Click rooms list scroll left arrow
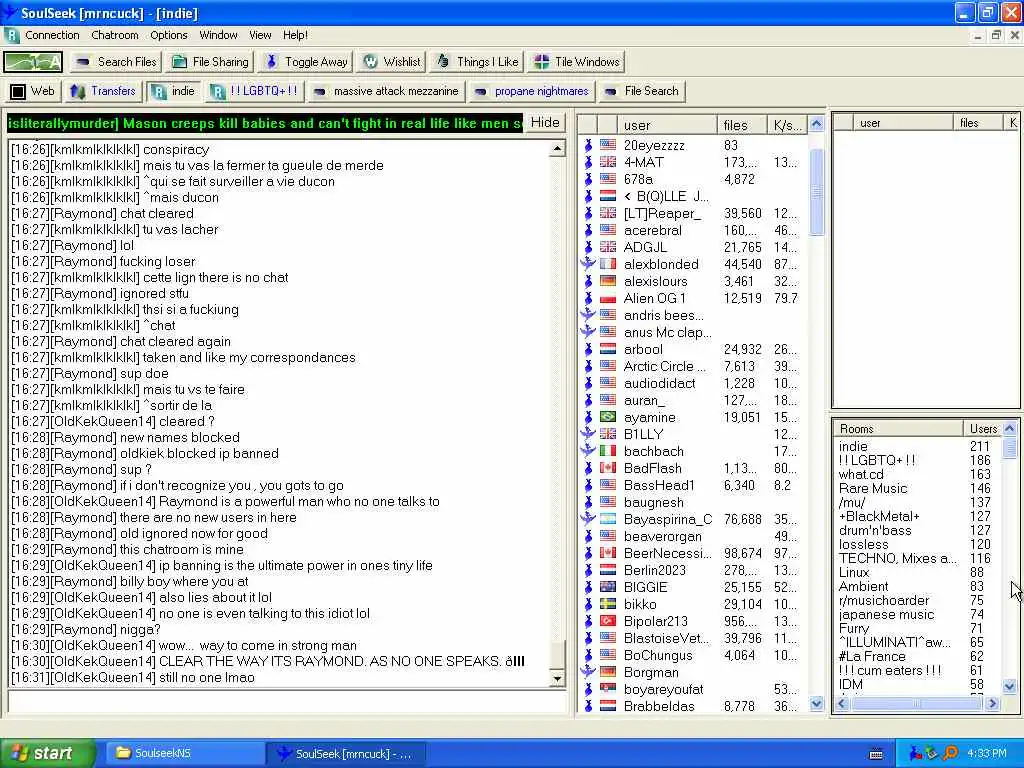 click(x=842, y=703)
